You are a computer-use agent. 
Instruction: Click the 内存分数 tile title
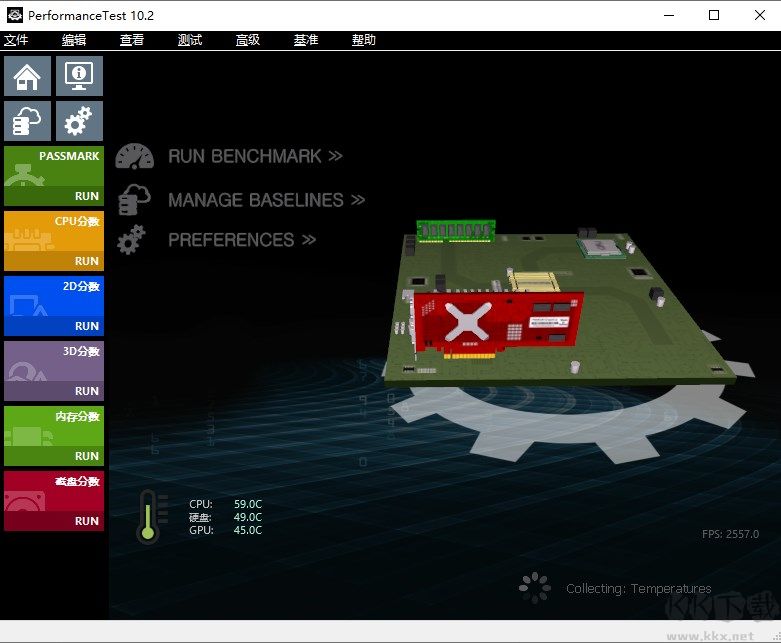point(78,416)
